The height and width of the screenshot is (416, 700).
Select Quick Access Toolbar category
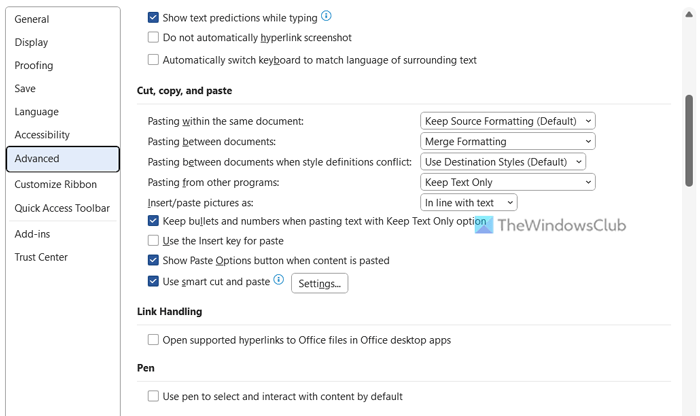coord(62,208)
